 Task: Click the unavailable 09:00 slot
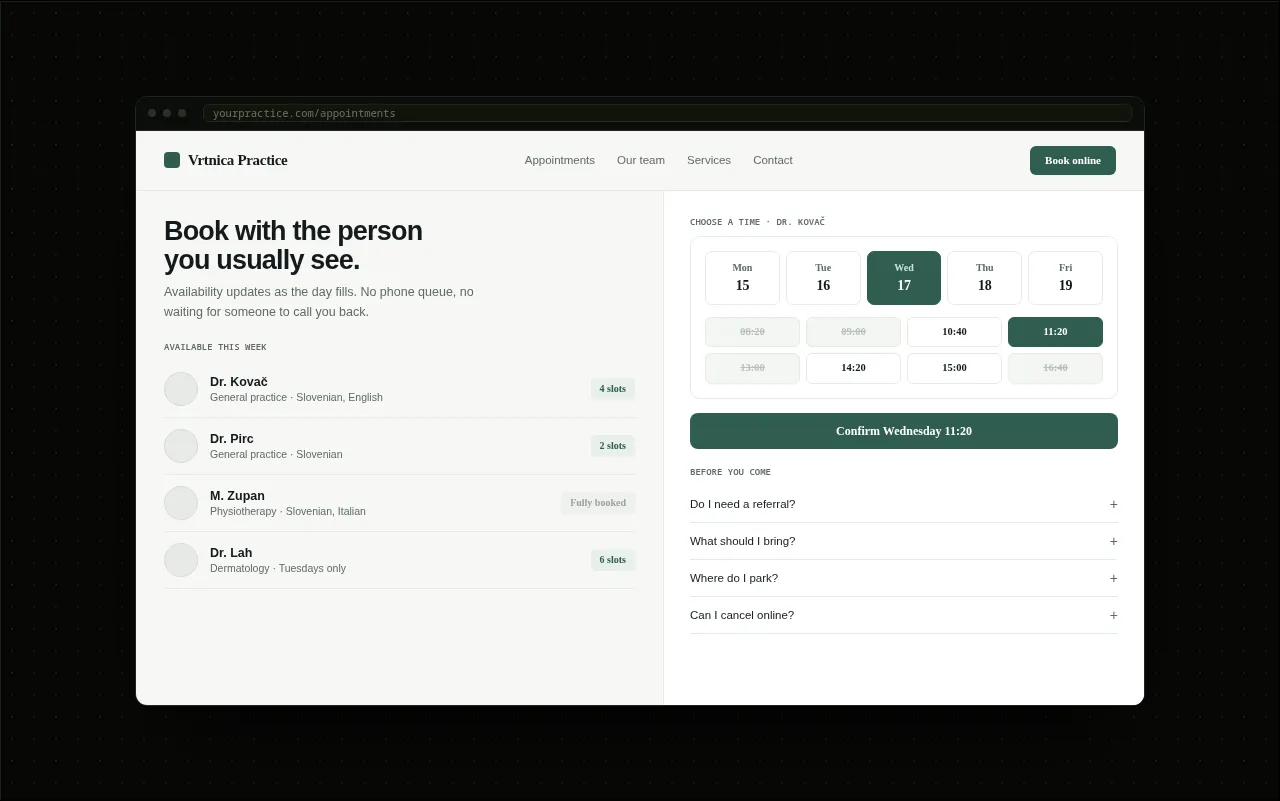[853, 332]
